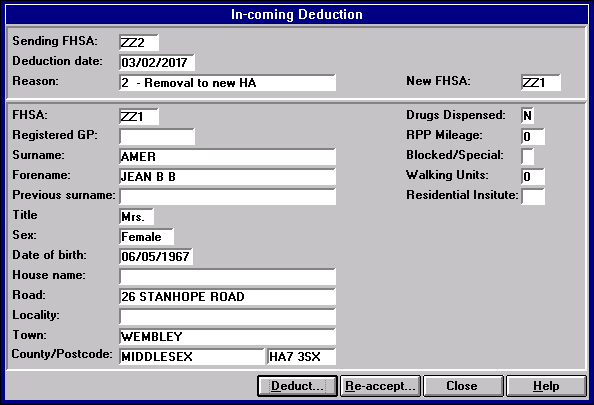Focus the Forename field
594x405 pixels.
point(227,177)
